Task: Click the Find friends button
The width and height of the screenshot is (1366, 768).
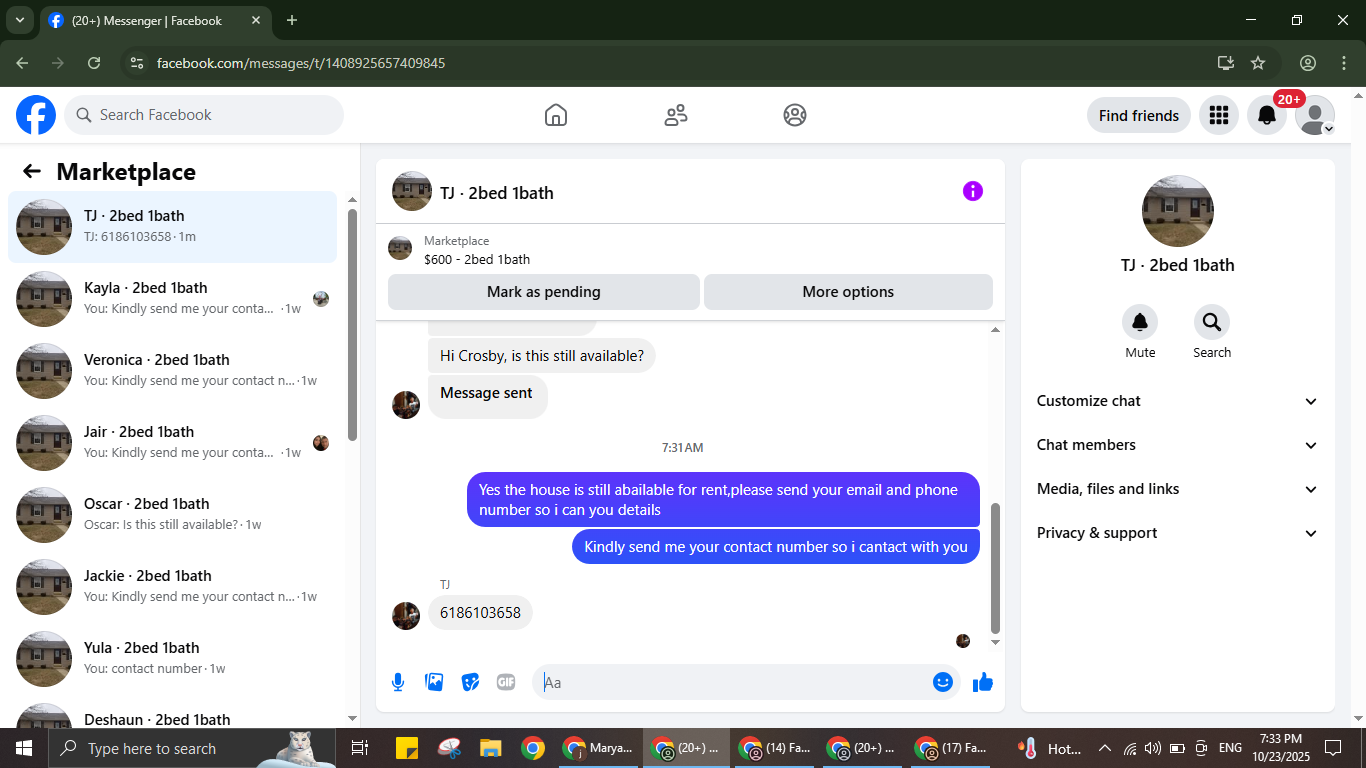Action: coord(1139,115)
